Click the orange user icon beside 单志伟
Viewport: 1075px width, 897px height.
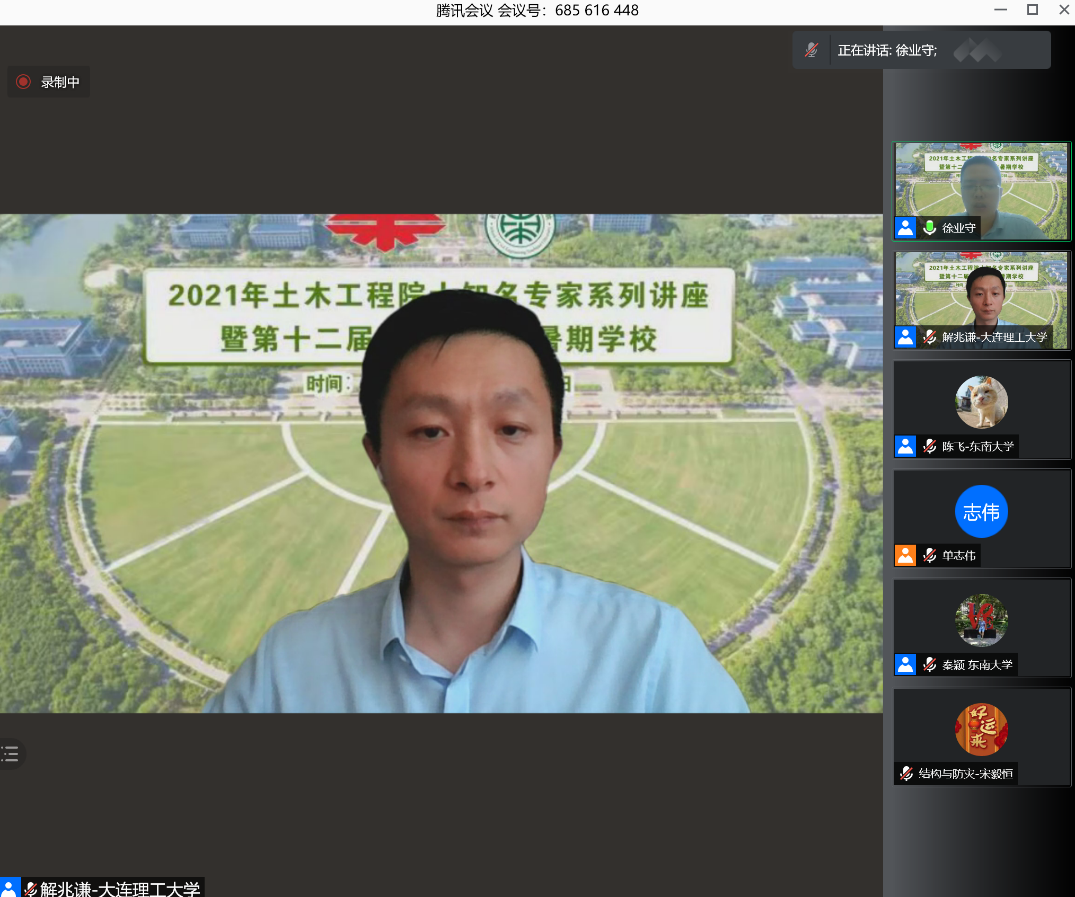point(906,555)
